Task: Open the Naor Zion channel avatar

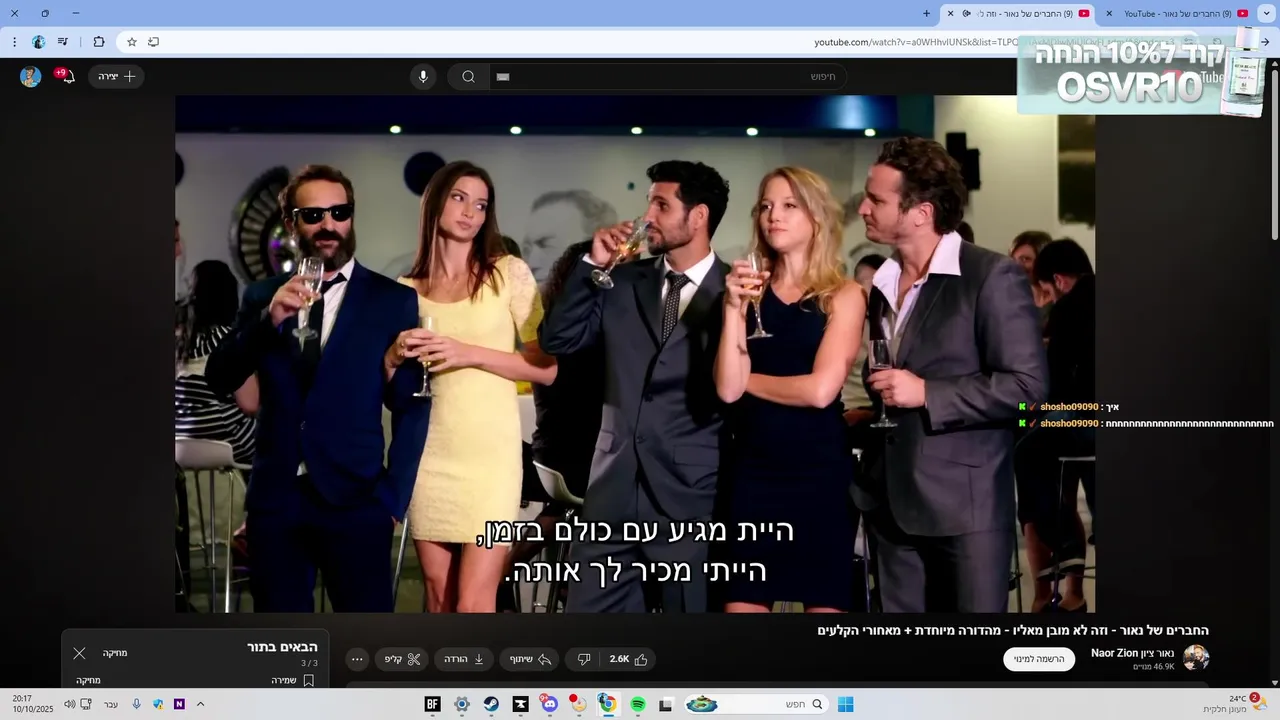Action: pyautogui.click(x=1196, y=657)
